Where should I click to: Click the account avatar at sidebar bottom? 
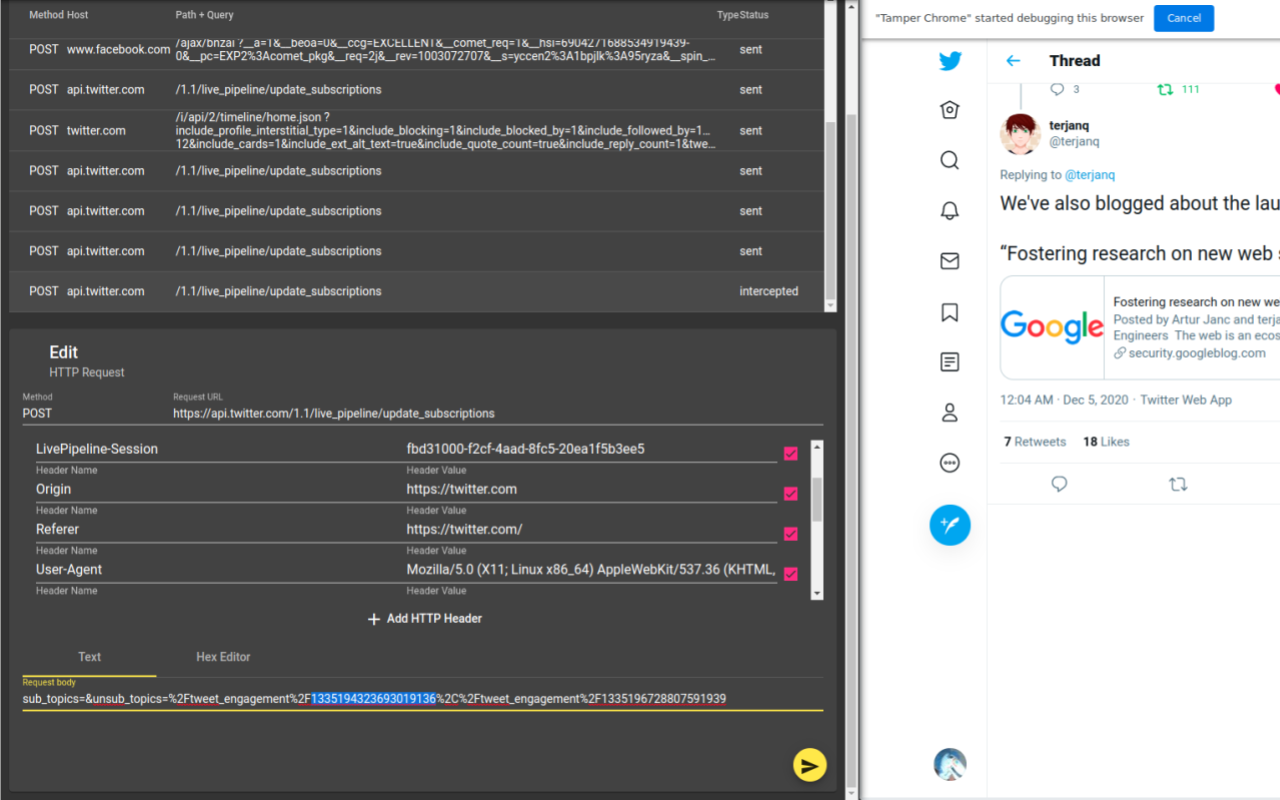coord(950,764)
